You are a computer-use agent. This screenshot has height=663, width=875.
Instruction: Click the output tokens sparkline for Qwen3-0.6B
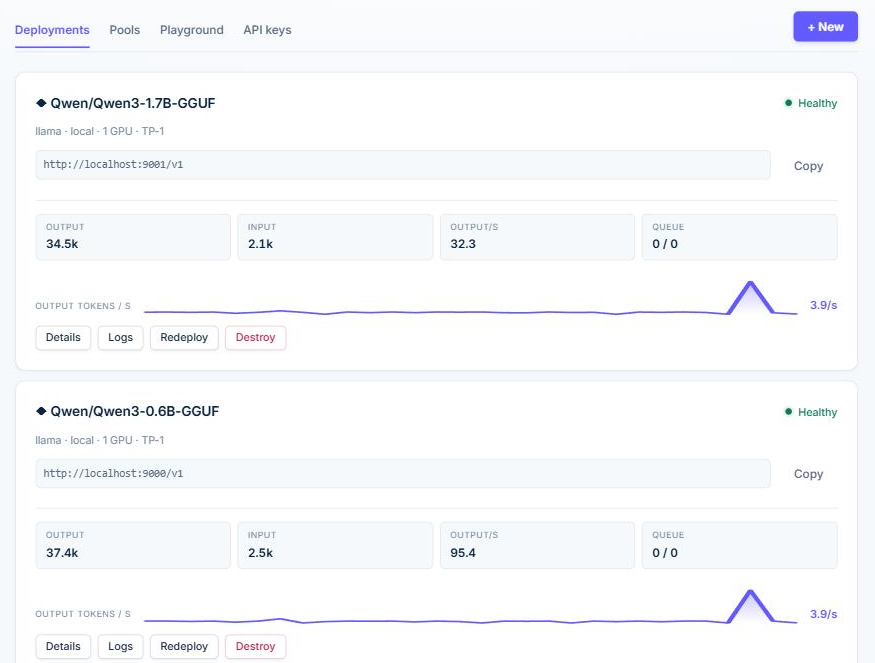[x=470, y=607]
